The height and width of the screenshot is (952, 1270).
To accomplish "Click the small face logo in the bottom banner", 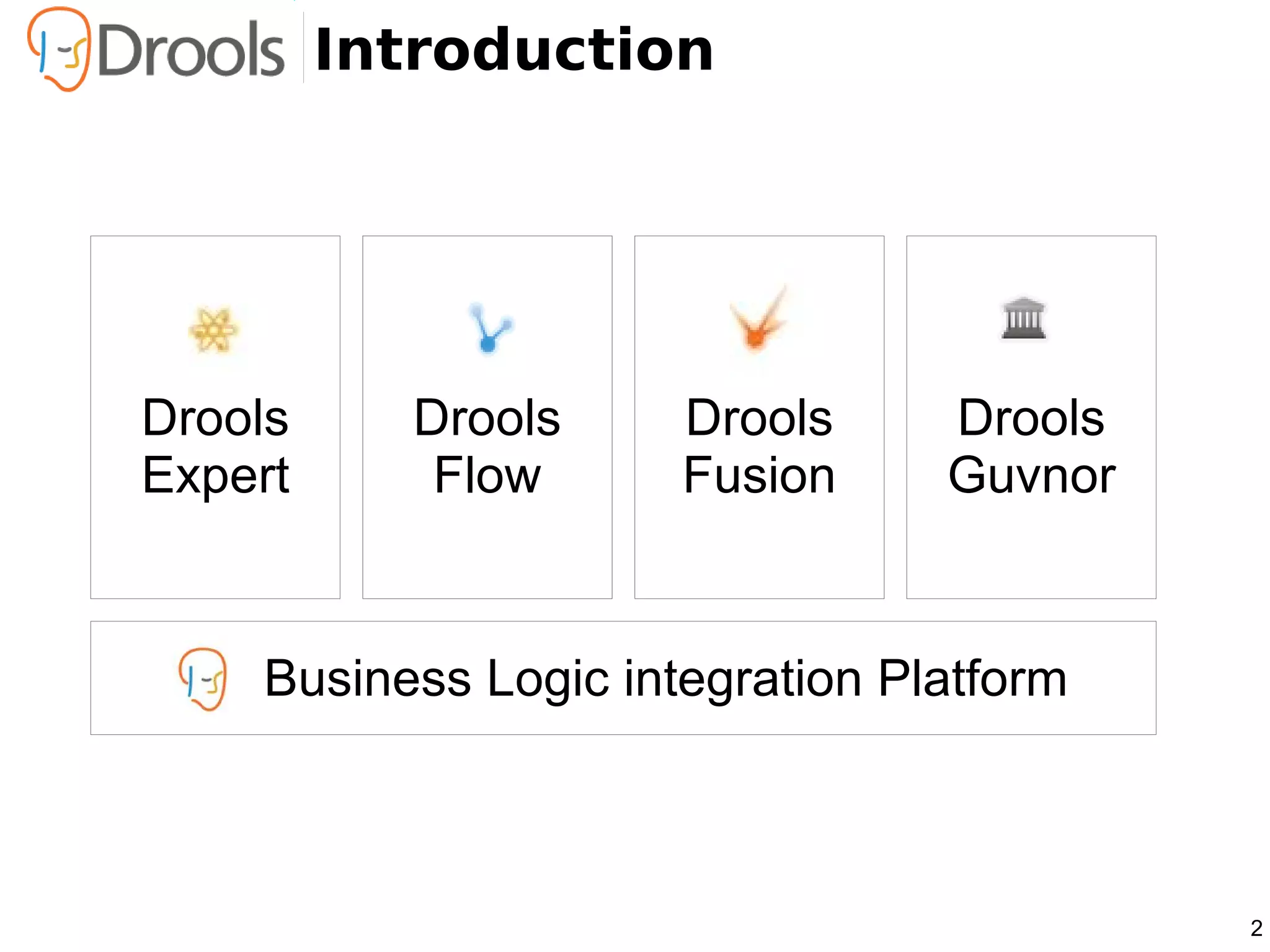I will pyautogui.click(x=203, y=678).
